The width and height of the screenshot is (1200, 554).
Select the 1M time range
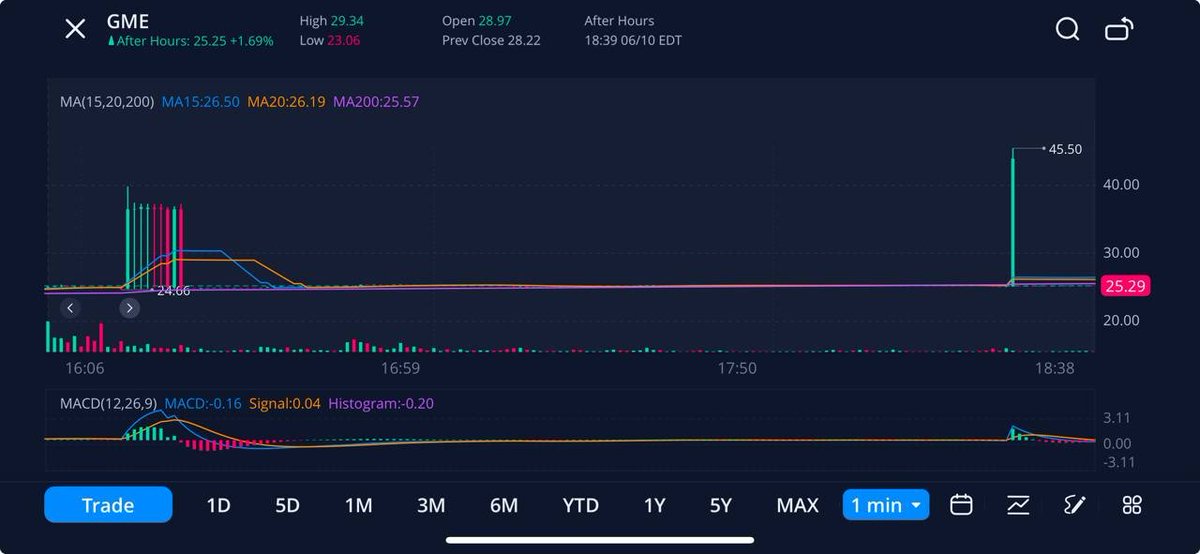pyautogui.click(x=358, y=506)
